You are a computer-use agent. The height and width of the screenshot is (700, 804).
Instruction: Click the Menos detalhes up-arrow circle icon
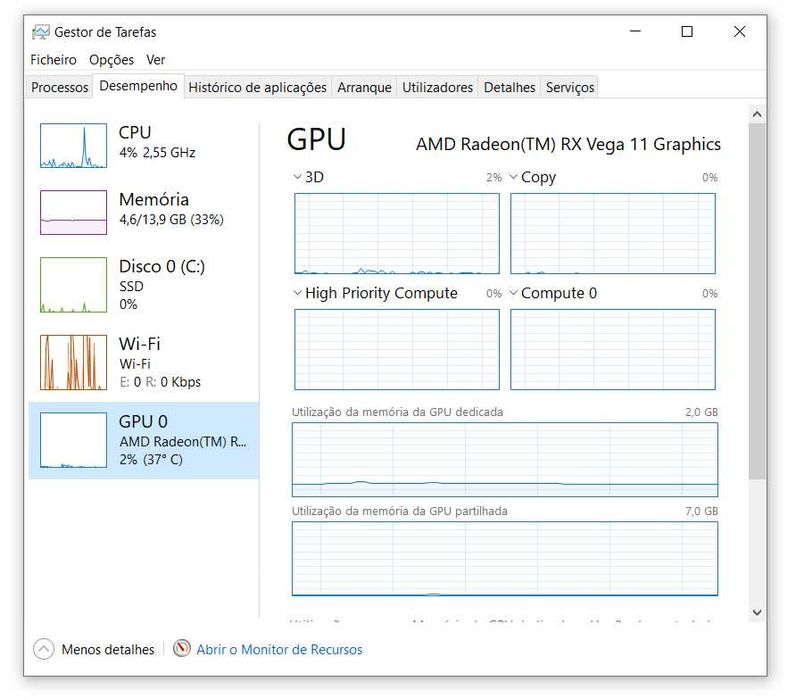coord(44,649)
